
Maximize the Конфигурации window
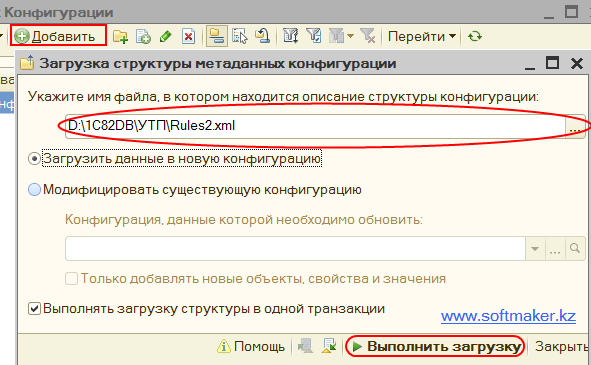click(571, 12)
